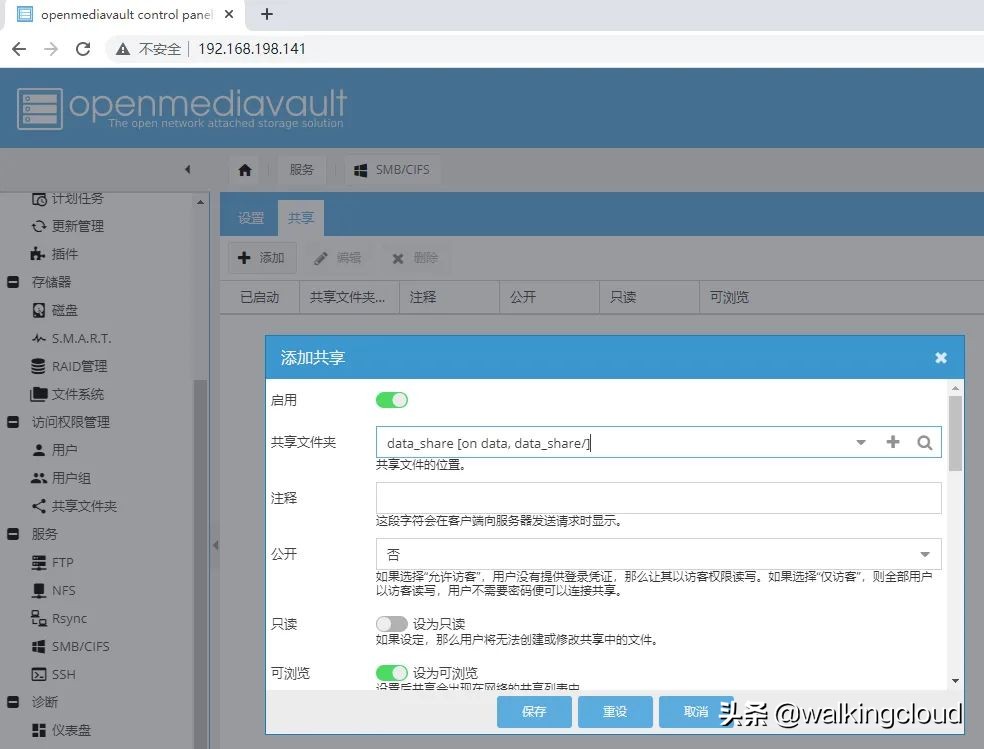Close the openmediavault browser tab
Screen dimensions: 984x749
click(x=229, y=14)
